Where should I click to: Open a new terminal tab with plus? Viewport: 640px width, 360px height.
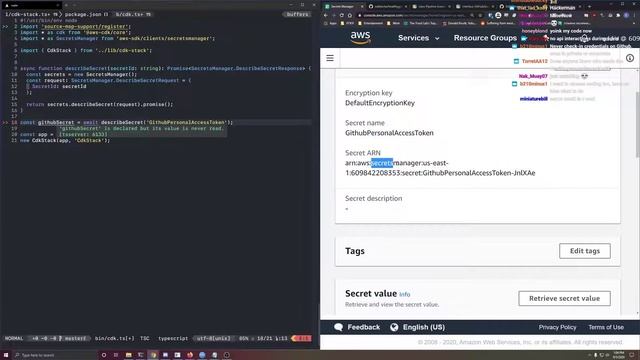(67, 5)
